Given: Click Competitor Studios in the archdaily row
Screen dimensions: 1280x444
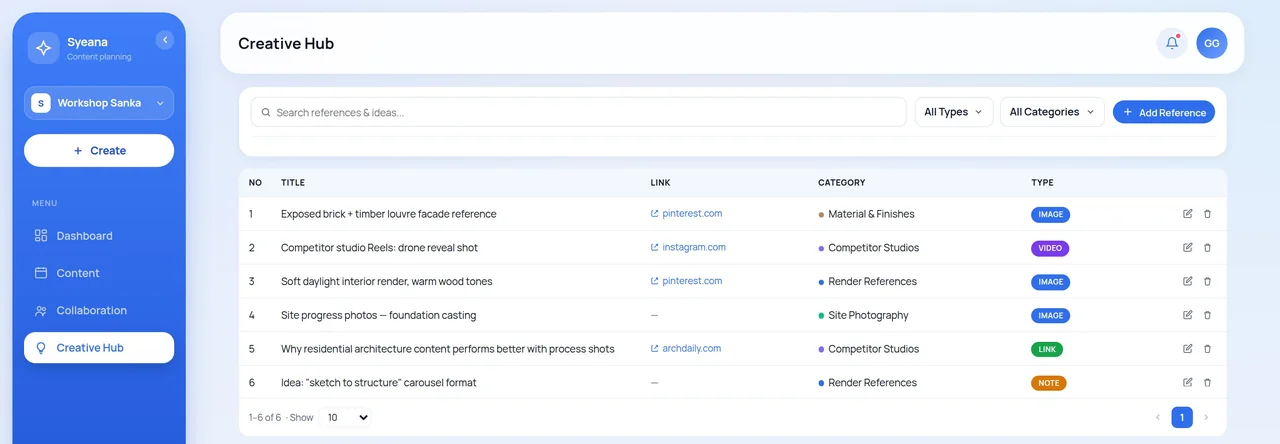Looking at the screenshot, I should click(x=869, y=349).
